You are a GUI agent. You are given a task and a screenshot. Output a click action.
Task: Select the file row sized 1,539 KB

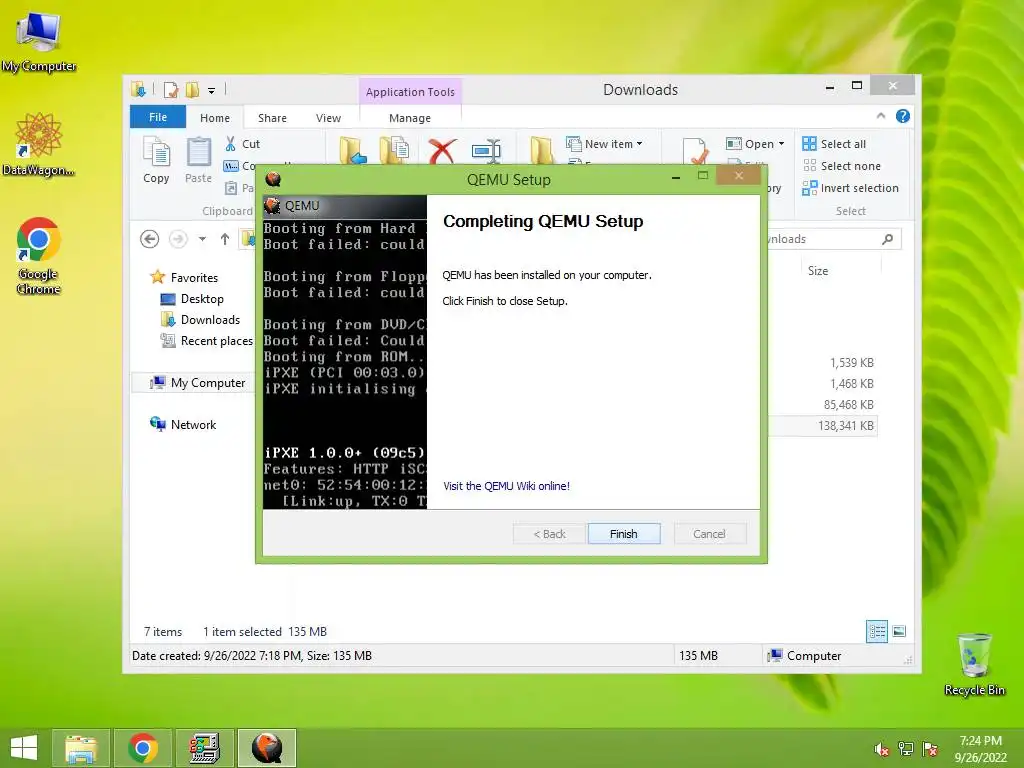tap(852, 362)
